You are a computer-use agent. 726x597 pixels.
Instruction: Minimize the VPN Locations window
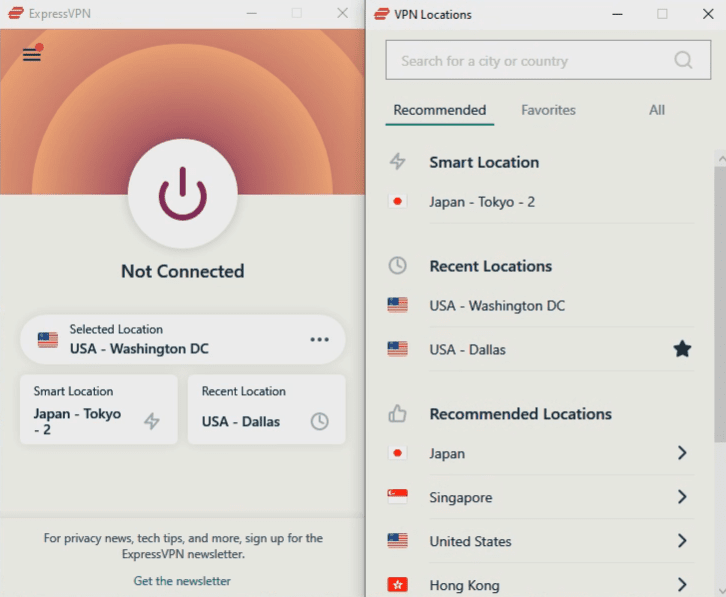(x=617, y=14)
